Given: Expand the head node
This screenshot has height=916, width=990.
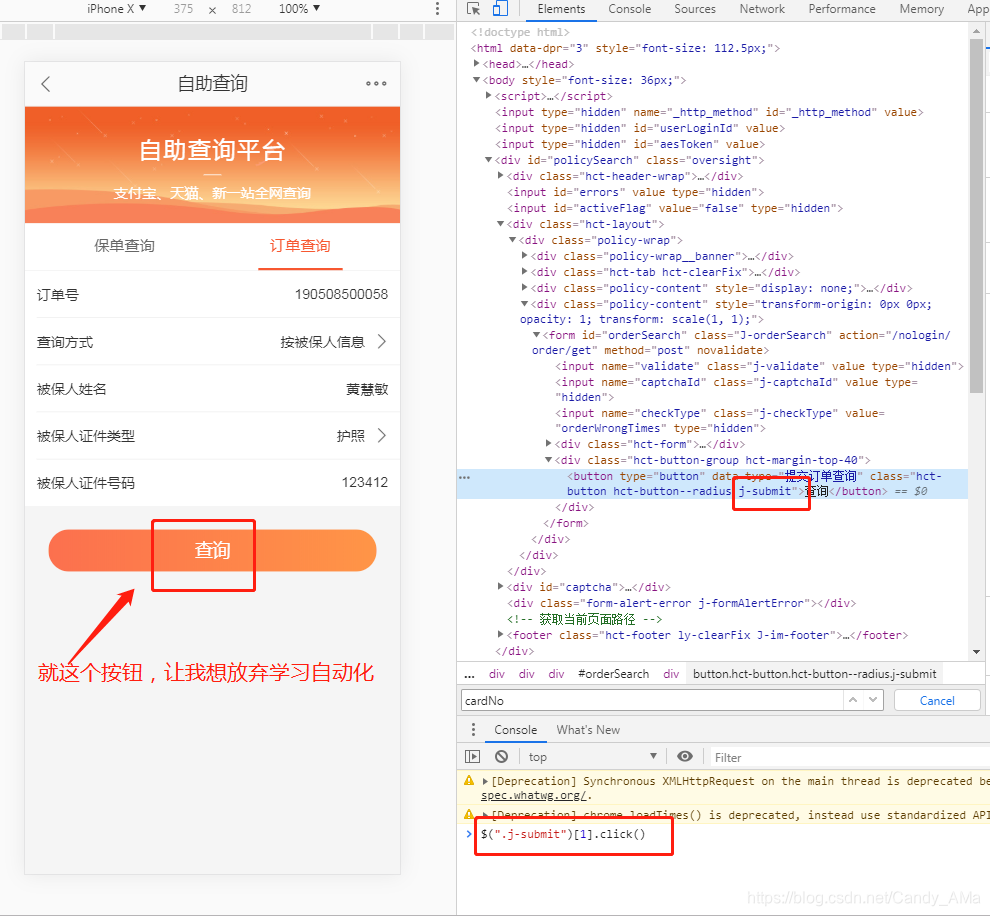Looking at the screenshot, I should pyautogui.click(x=477, y=64).
